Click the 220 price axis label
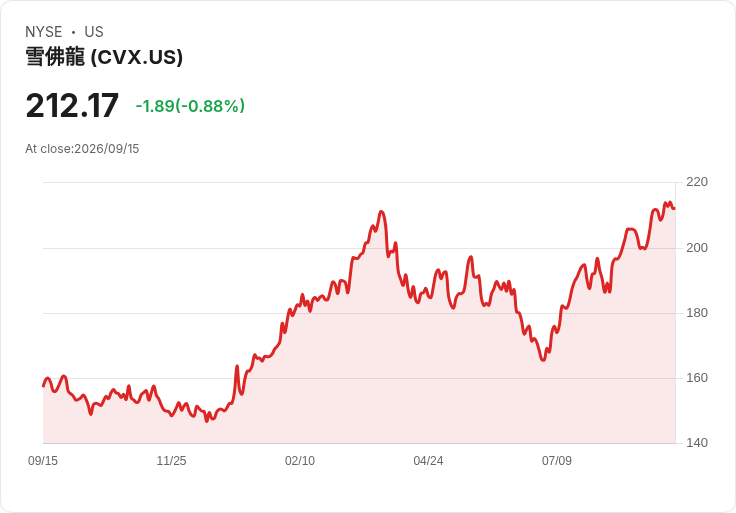 click(697, 182)
